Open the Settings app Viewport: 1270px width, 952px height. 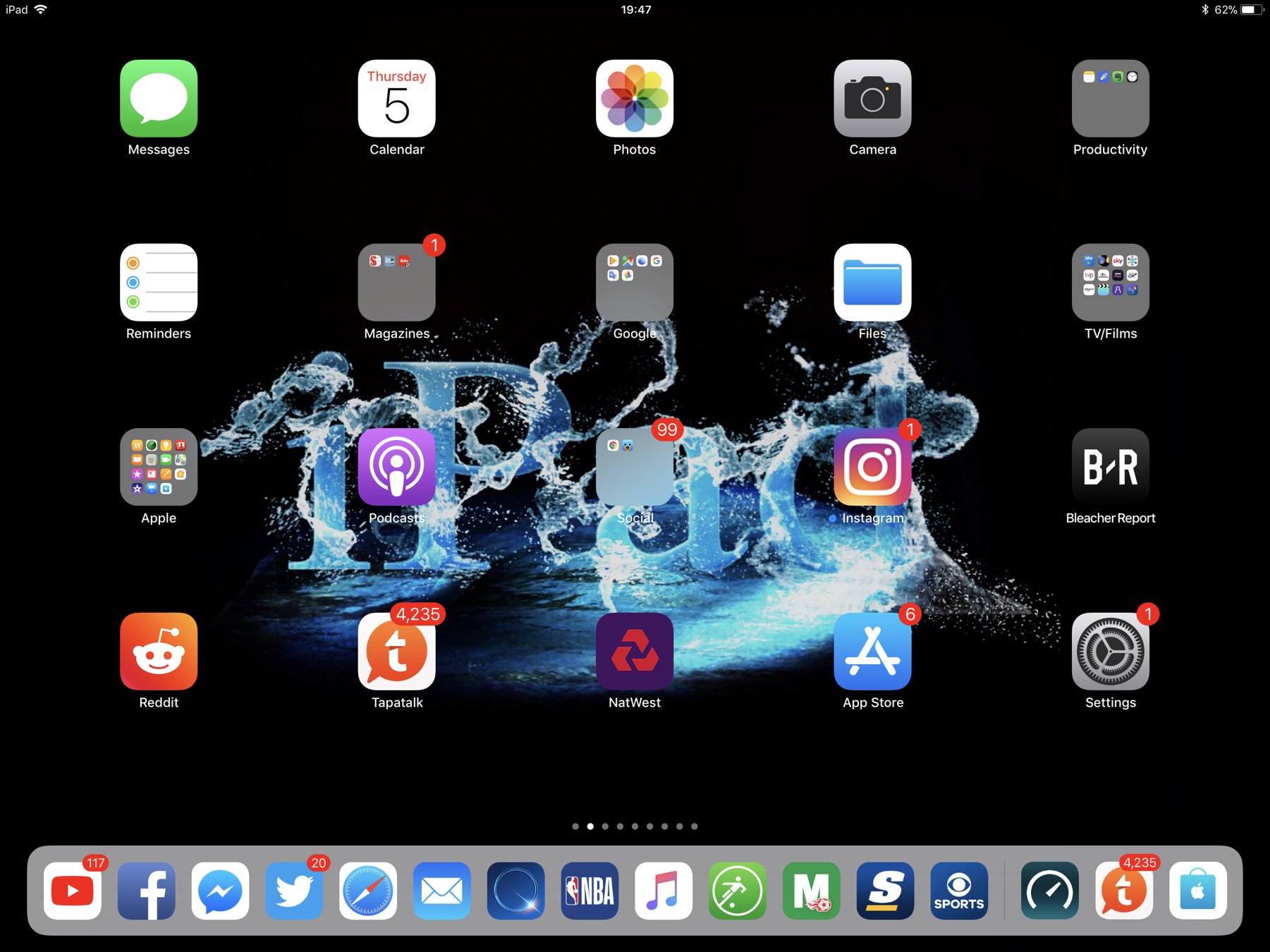pos(1111,652)
